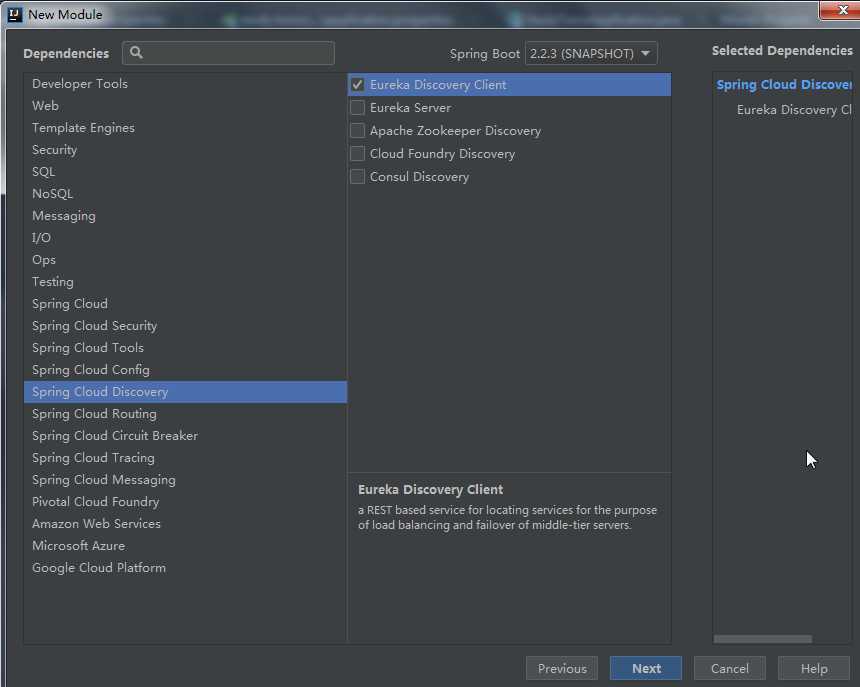Open Google Cloud Platform category
The height and width of the screenshot is (687, 860).
tap(185, 567)
